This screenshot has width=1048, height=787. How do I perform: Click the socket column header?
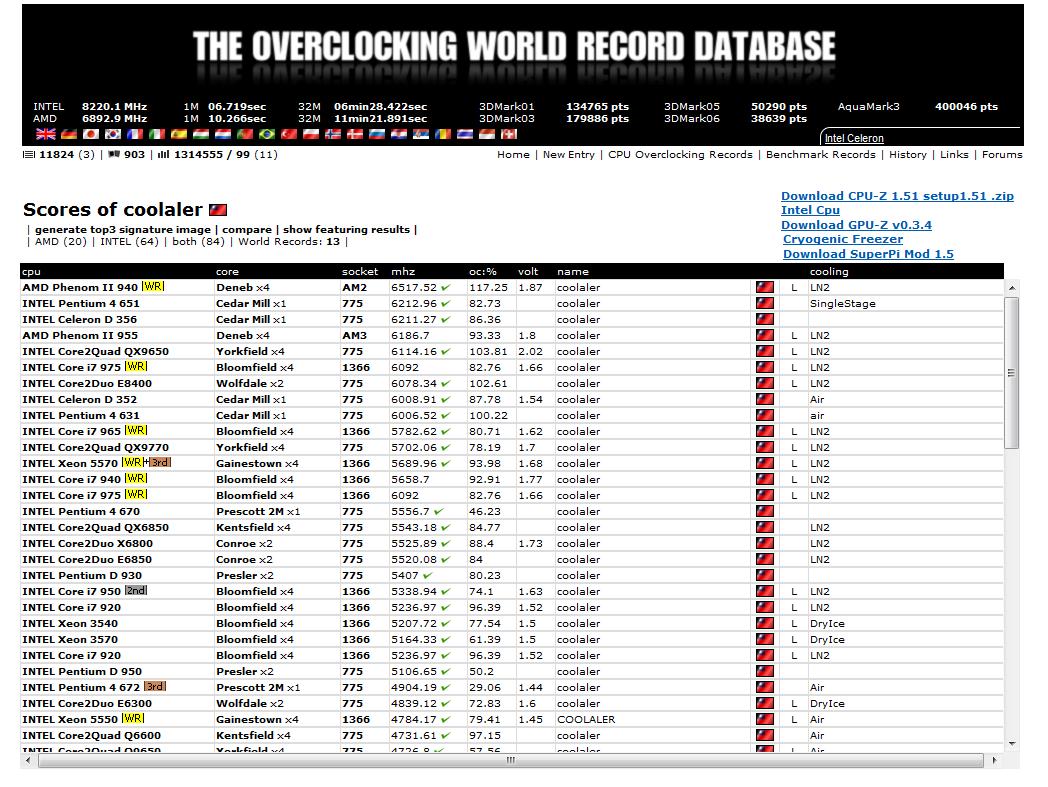[360, 271]
